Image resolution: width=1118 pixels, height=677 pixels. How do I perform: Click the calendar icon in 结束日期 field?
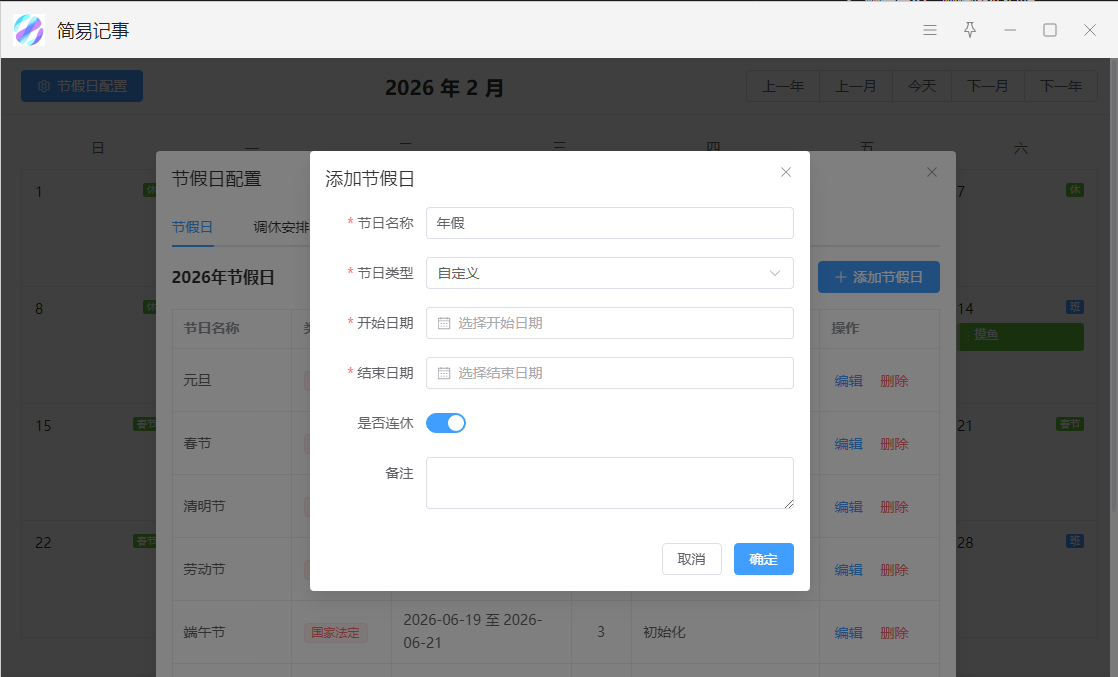[x=444, y=373]
